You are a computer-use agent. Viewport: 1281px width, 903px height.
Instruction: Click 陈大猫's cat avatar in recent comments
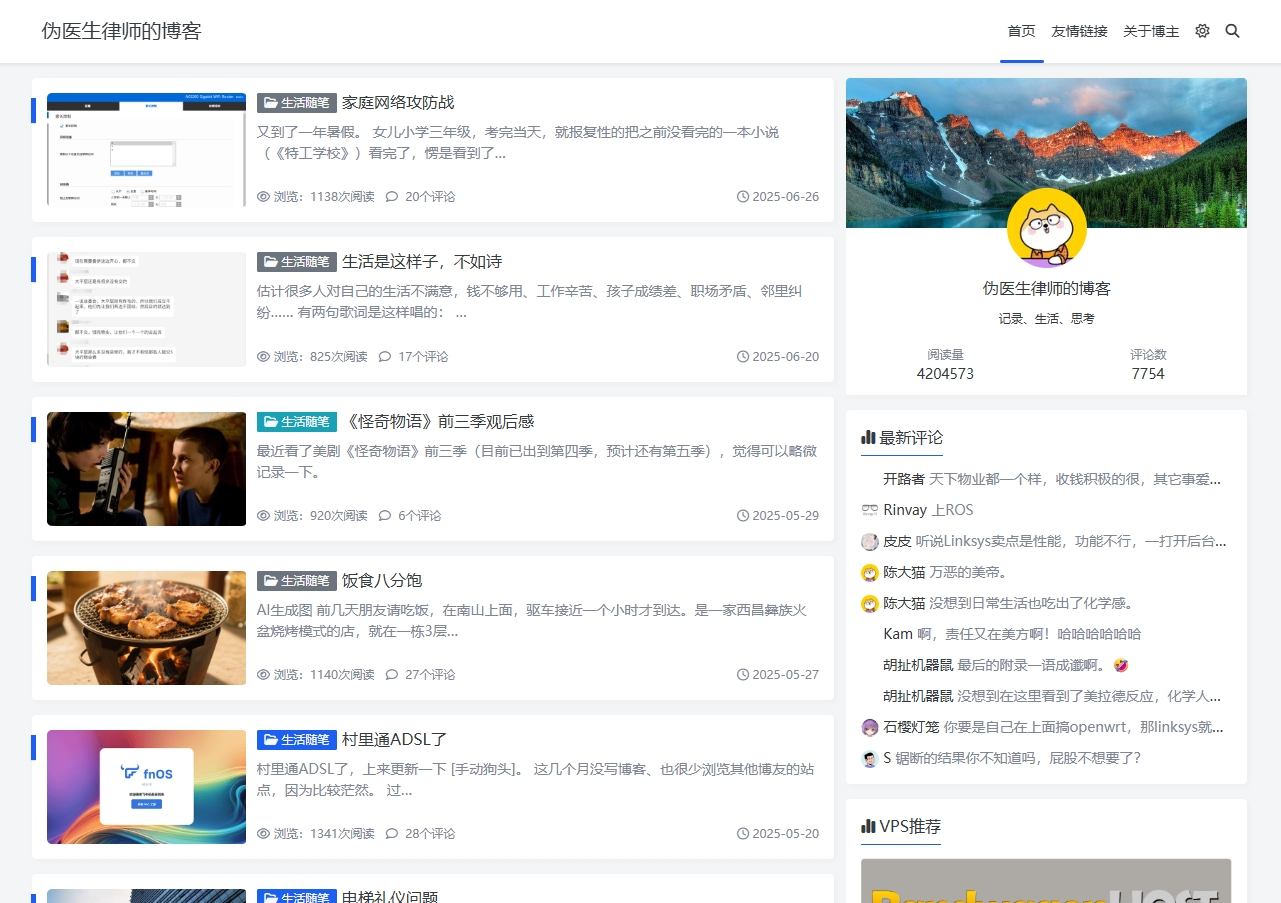coord(869,573)
